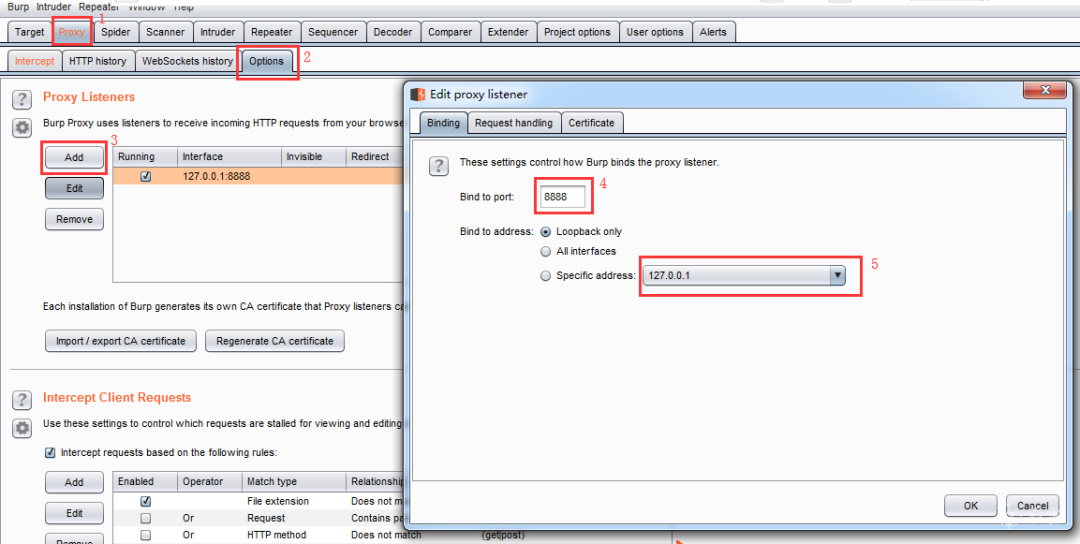The width and height of the screenshot is (1080, 544).
Task: Uncheck the File extension rule Enabled box
Action: [146, 501]
